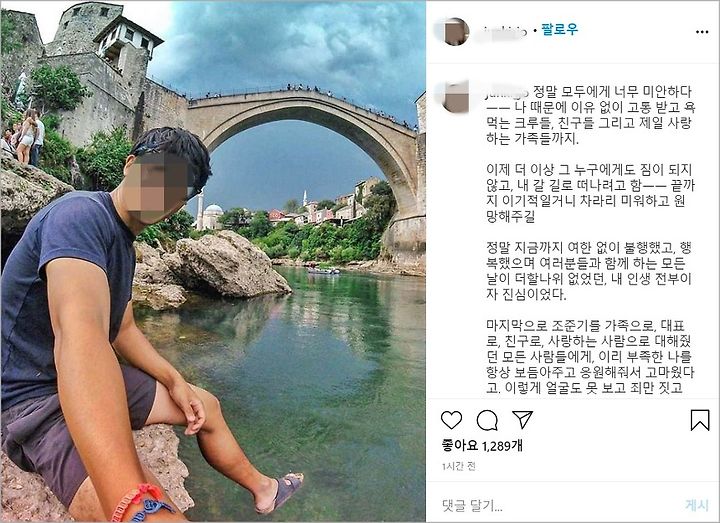Save the post using the bookmark icon
The image size is (720, 523).
[700, 420]
